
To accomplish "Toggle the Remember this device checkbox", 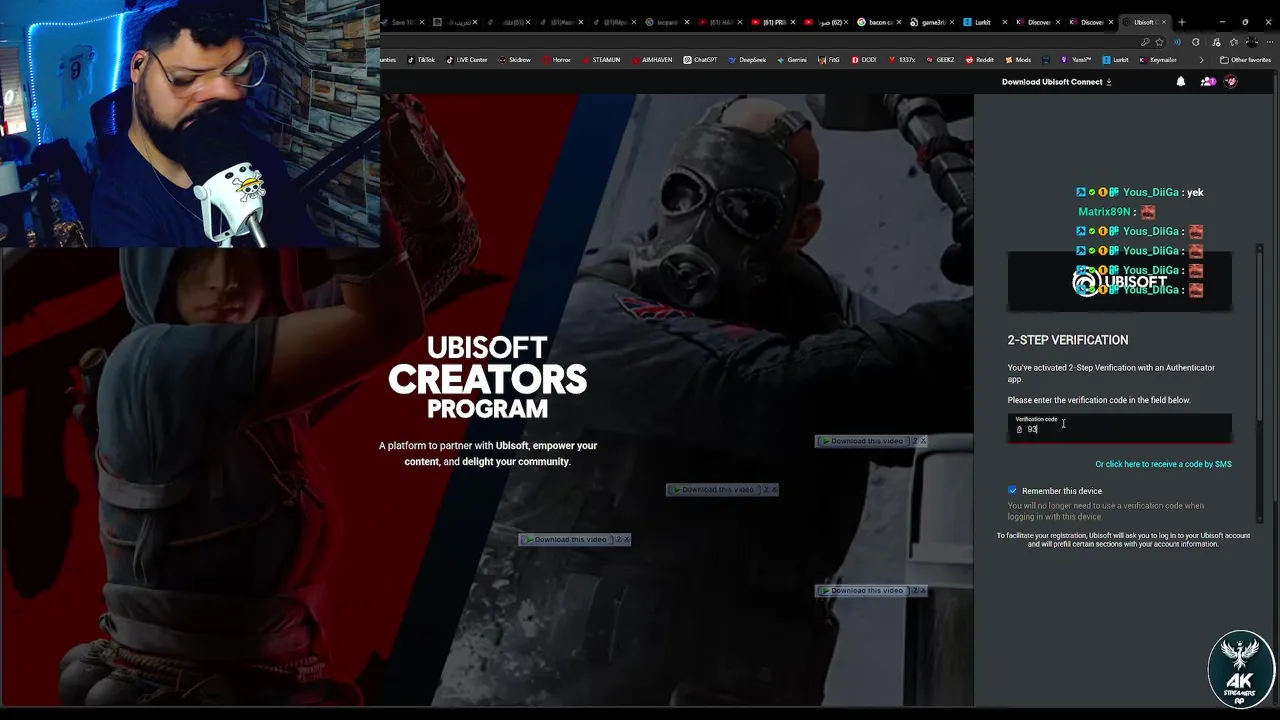I will 1012,490.
